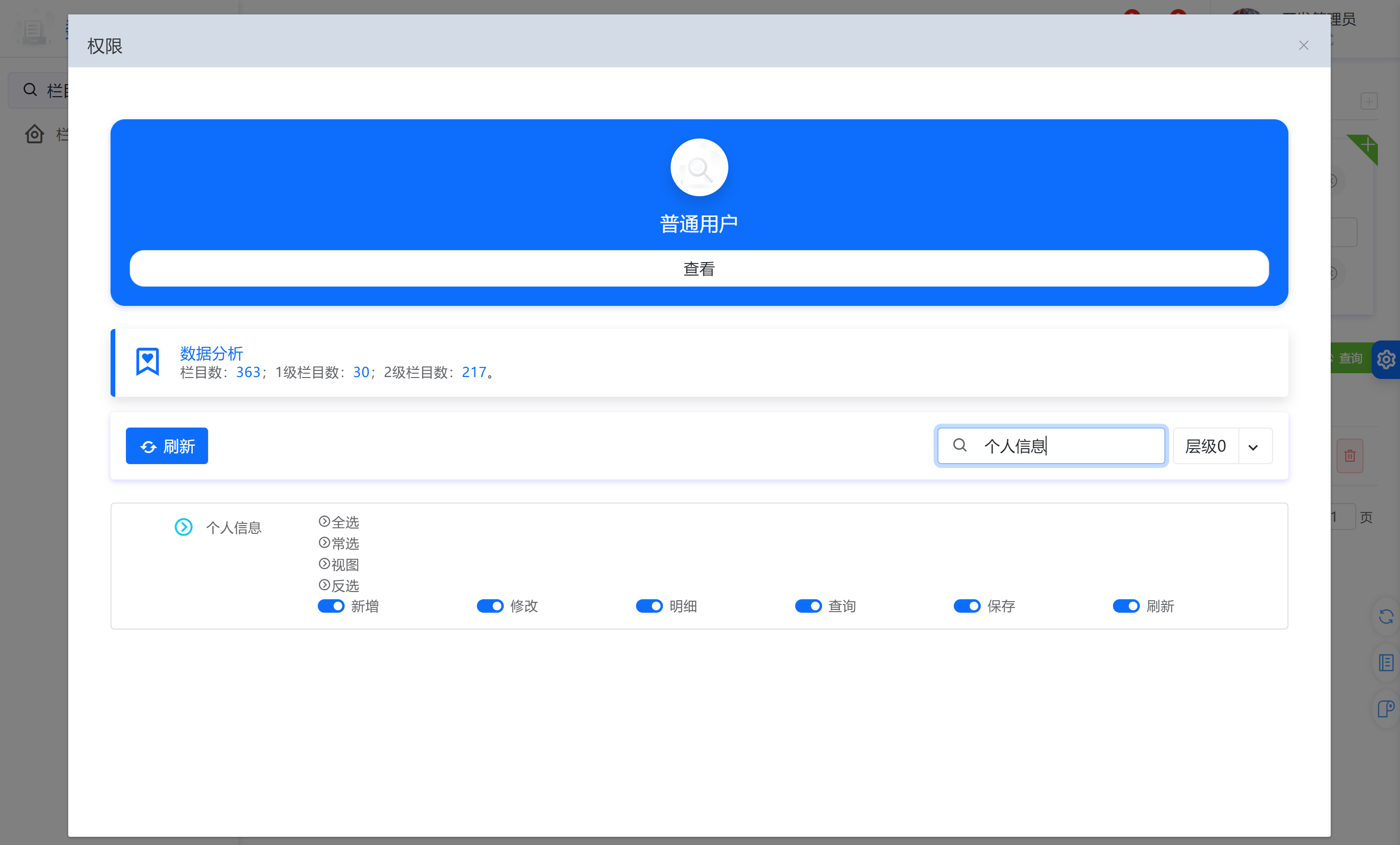The image size is (1400, 845).
Task: Click the green 查询 button behind dialog
Action: 1350,359
